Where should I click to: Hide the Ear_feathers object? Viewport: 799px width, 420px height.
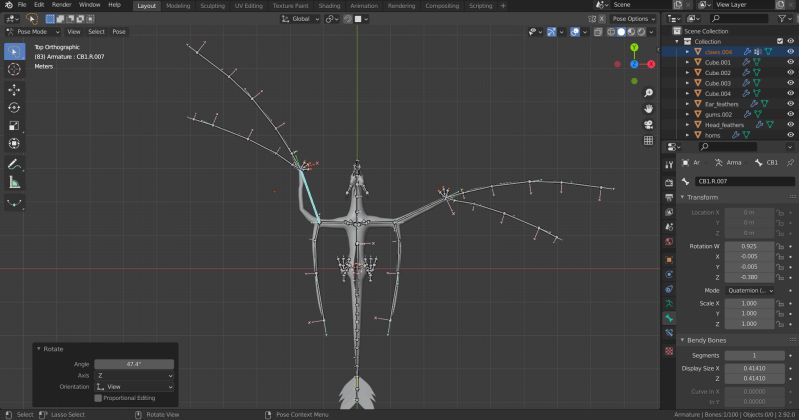[x=790, y=104]
